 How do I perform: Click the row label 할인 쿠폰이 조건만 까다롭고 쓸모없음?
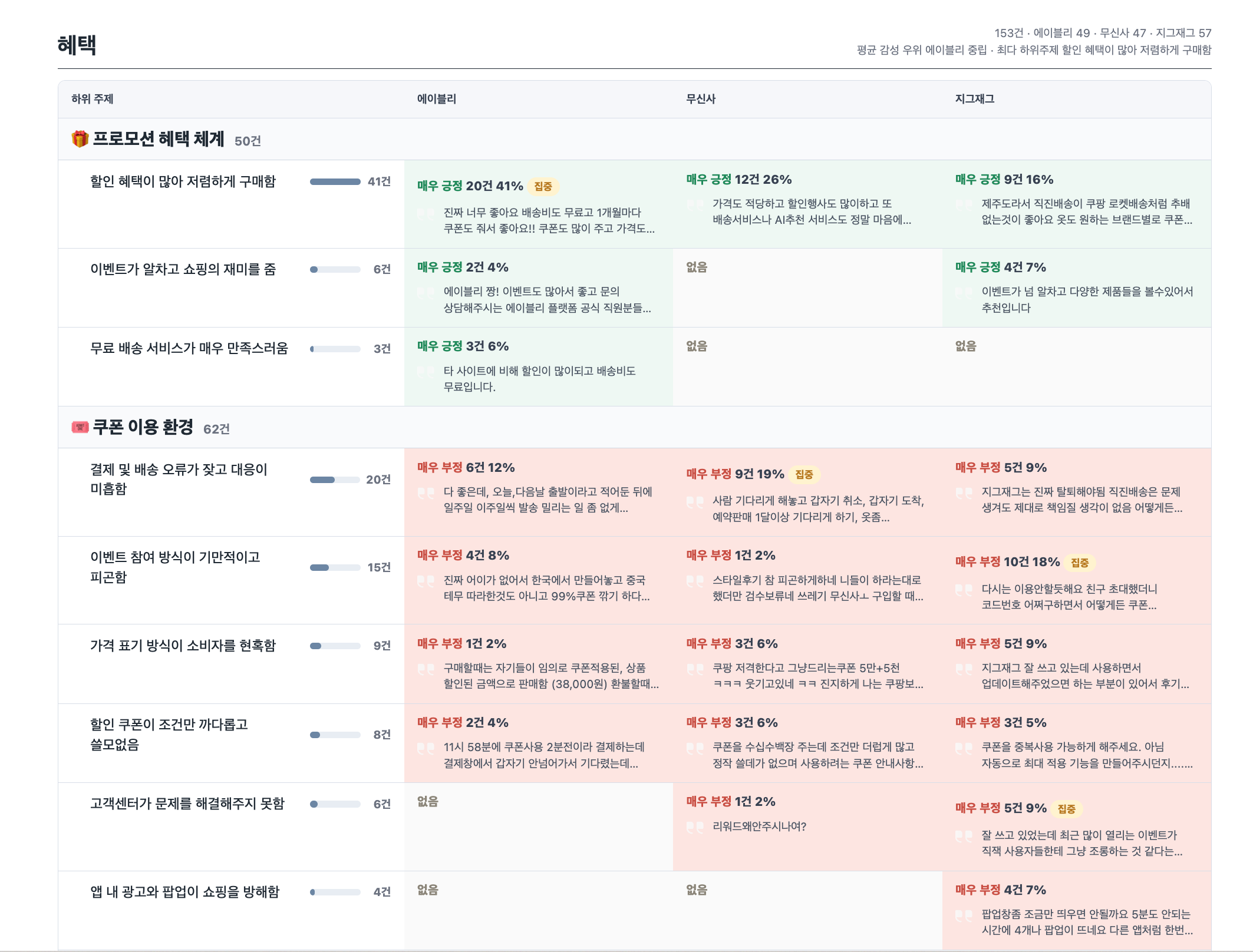pyautogui.click(x=169, y=734)
